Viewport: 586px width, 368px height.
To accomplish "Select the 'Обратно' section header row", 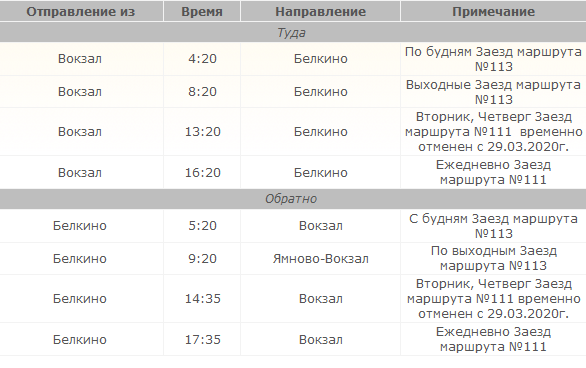I will coord(293,199).
